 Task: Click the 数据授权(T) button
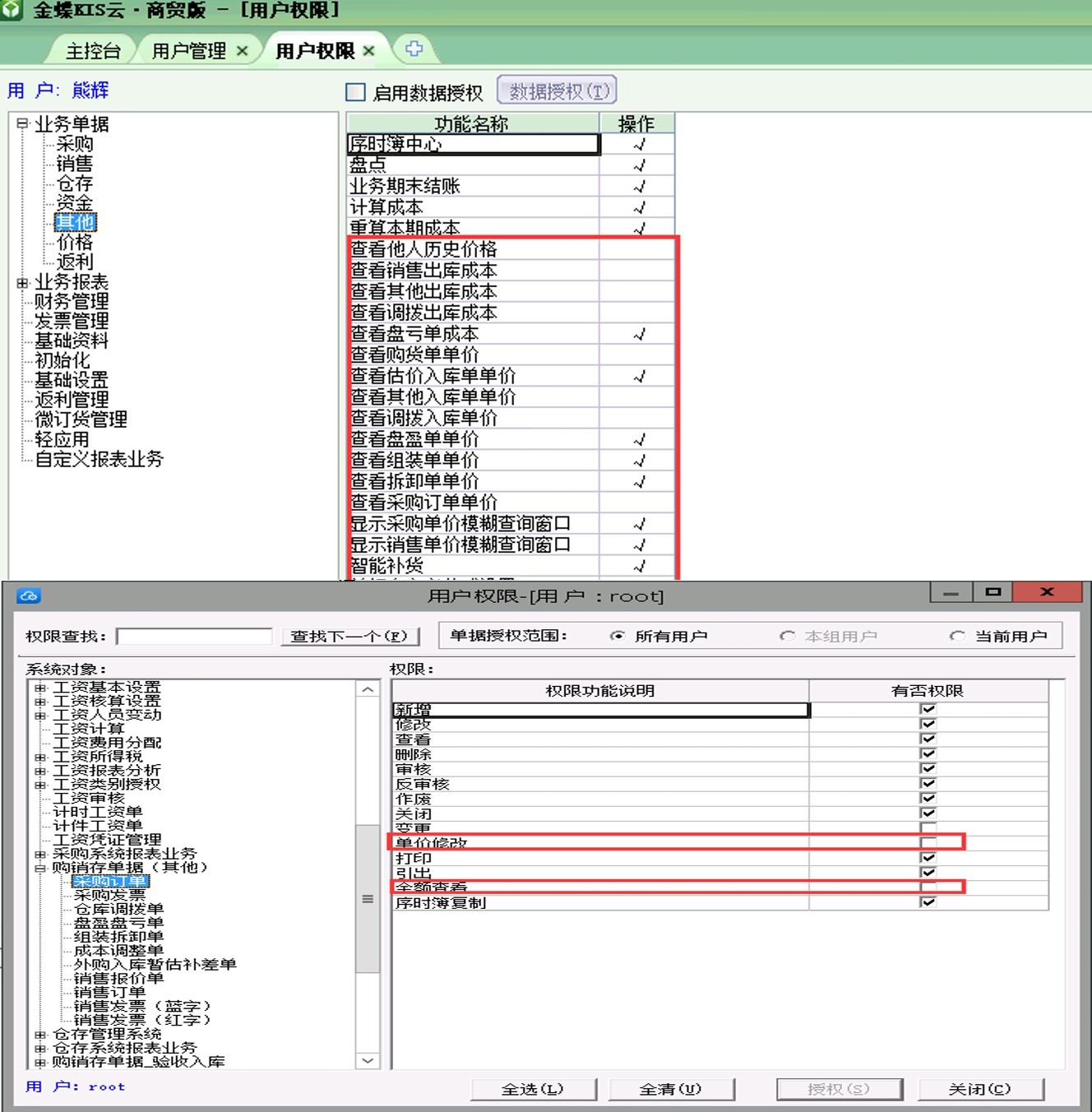557,91
